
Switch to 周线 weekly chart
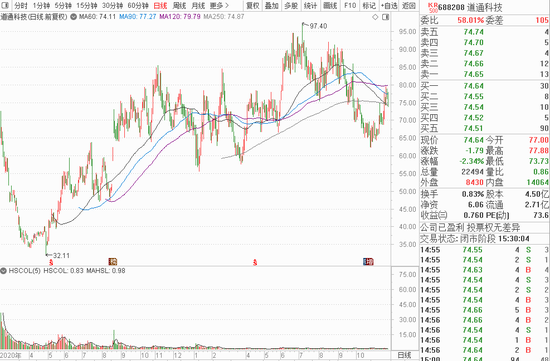179,6
